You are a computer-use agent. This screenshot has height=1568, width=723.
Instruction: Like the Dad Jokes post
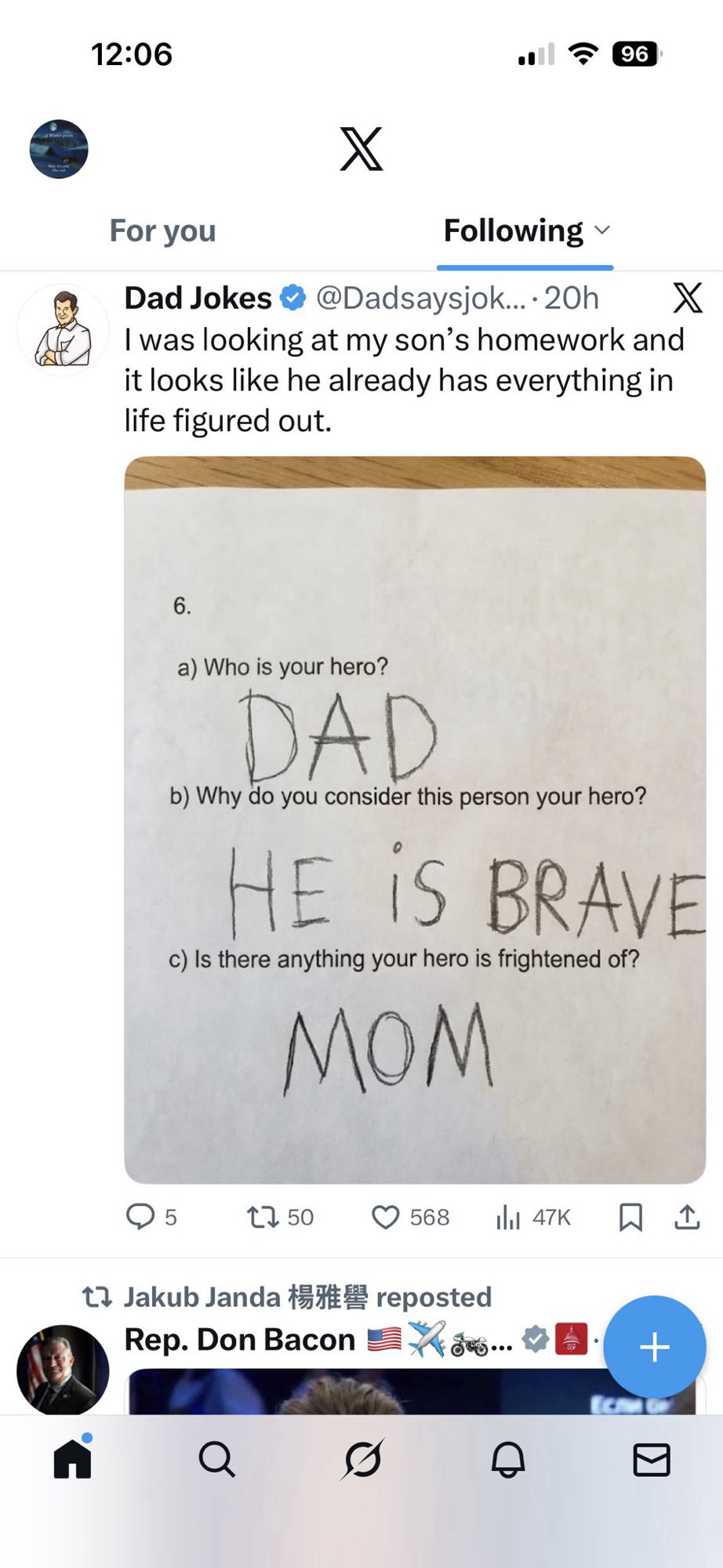[385, 1217]
